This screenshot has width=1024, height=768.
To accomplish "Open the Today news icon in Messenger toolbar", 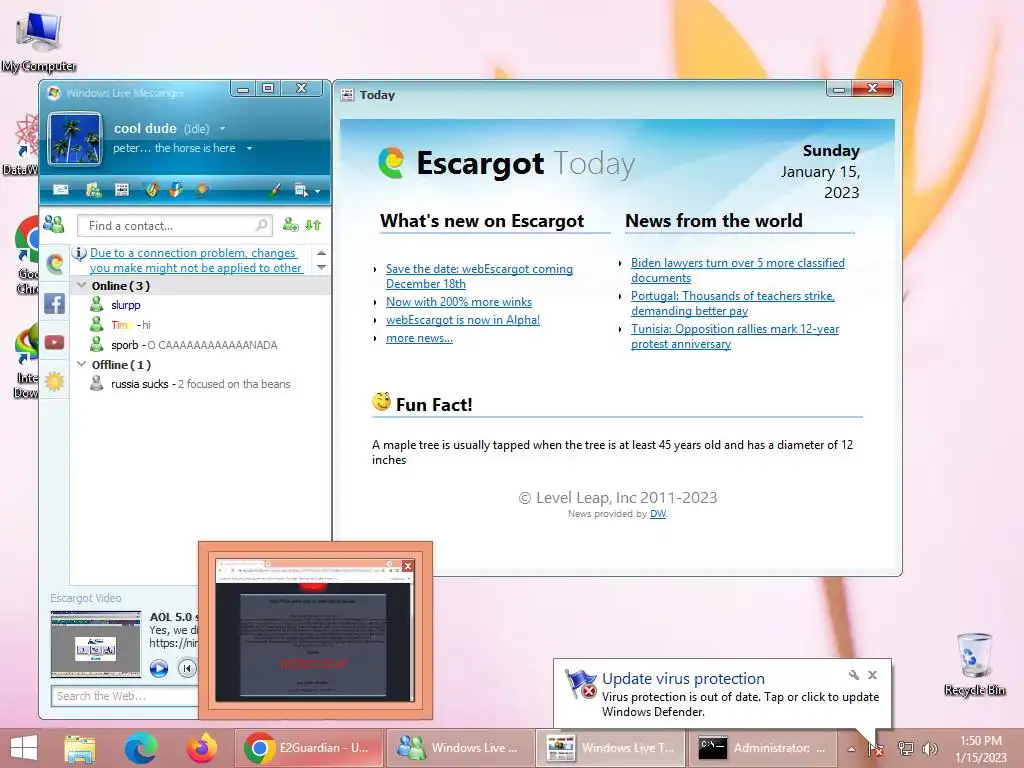I will pos(121,189).
